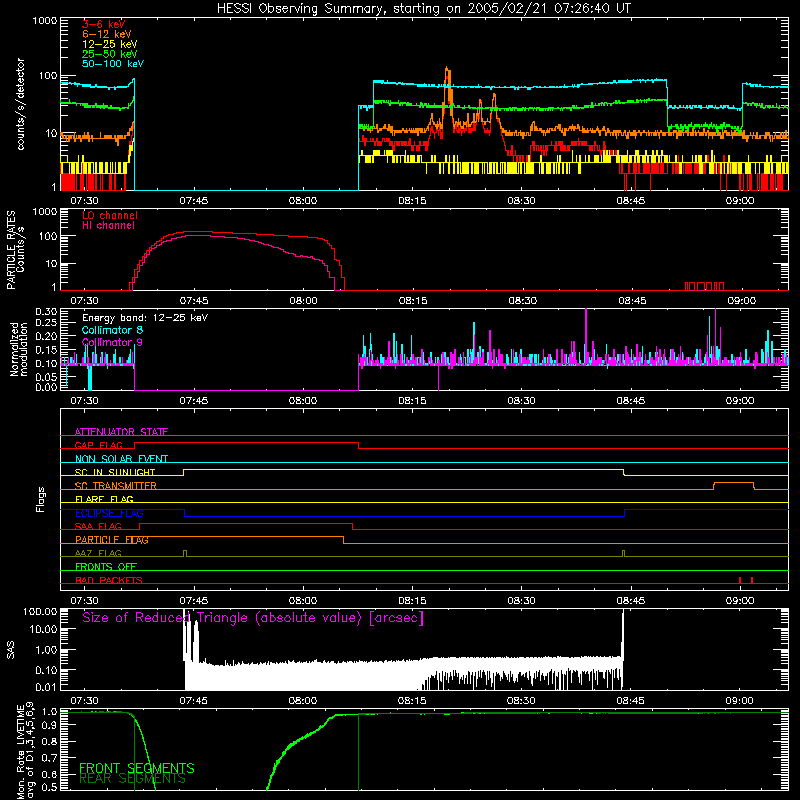Click the 'Flags' vertical axis label
This screenshot has width=800, height=800.
41,499
